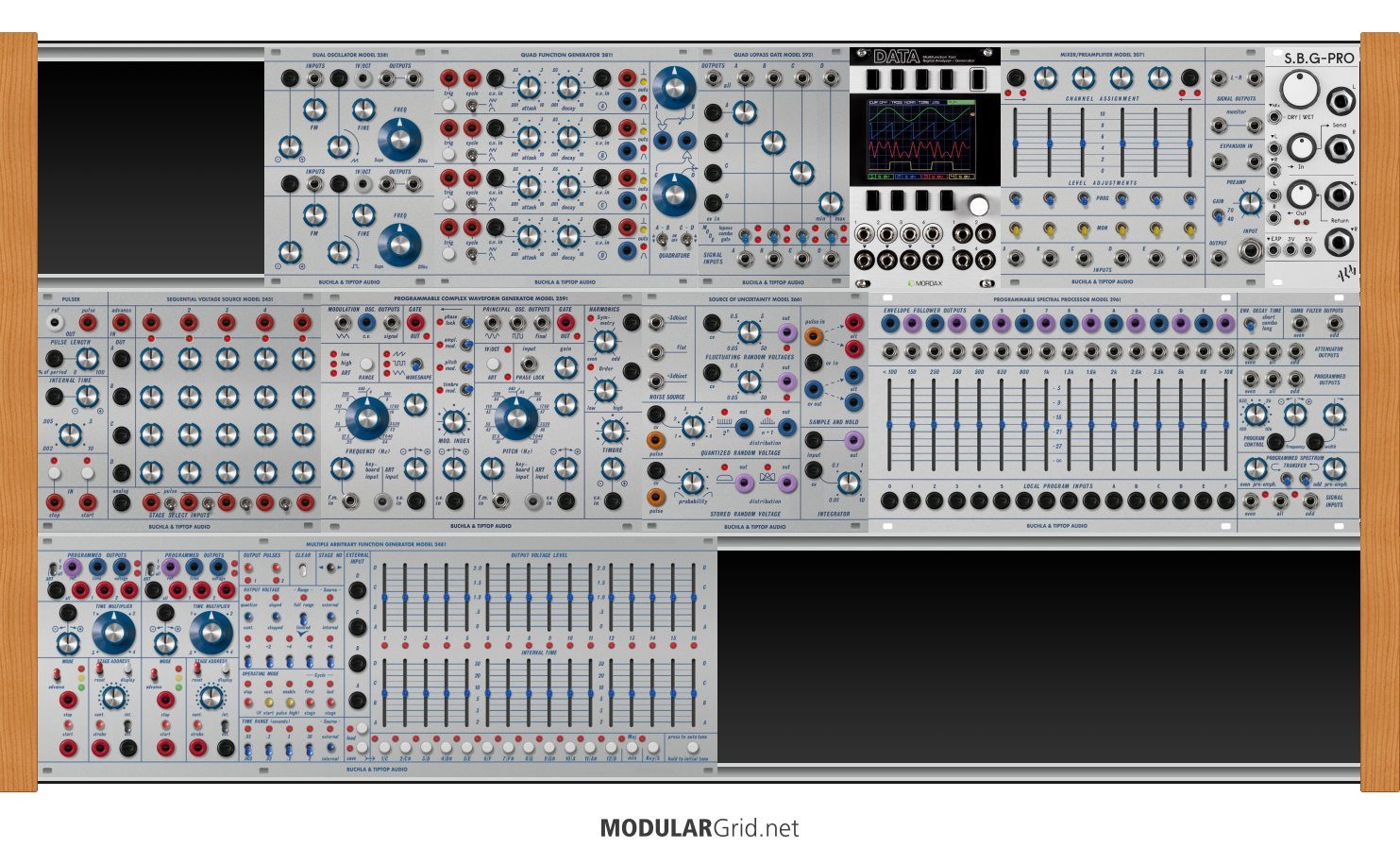Click row A attack knob on Quad Function Generator

(530, 88)
